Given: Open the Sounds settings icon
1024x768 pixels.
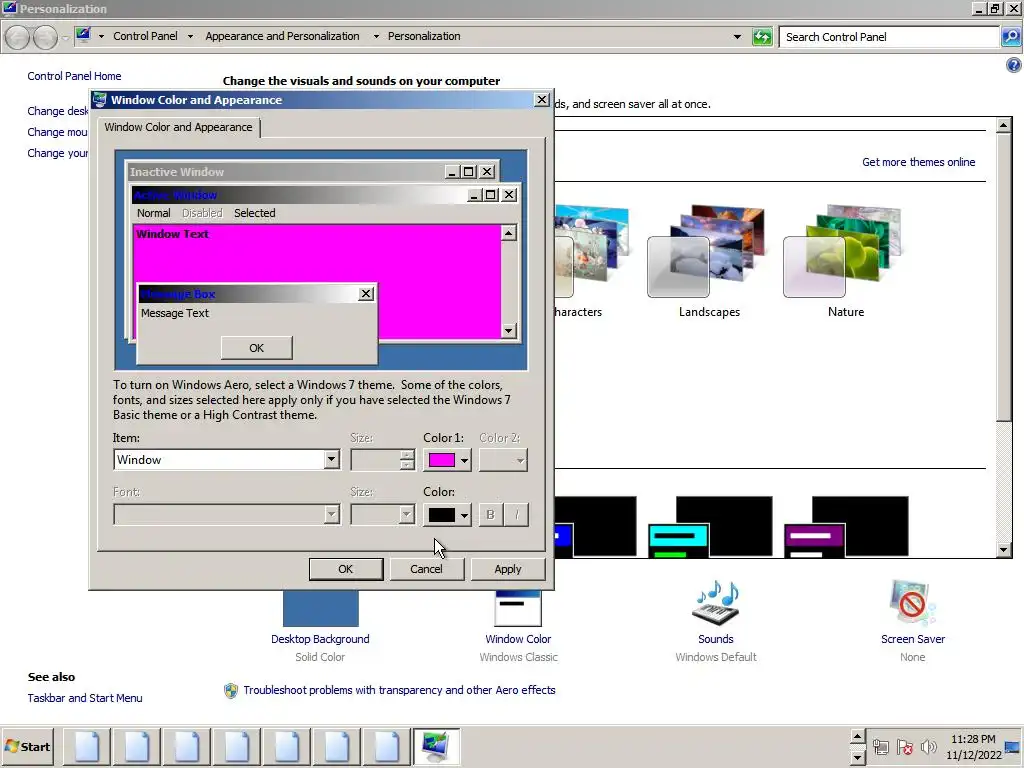Looking at the screenshot, I should (716, 602).
